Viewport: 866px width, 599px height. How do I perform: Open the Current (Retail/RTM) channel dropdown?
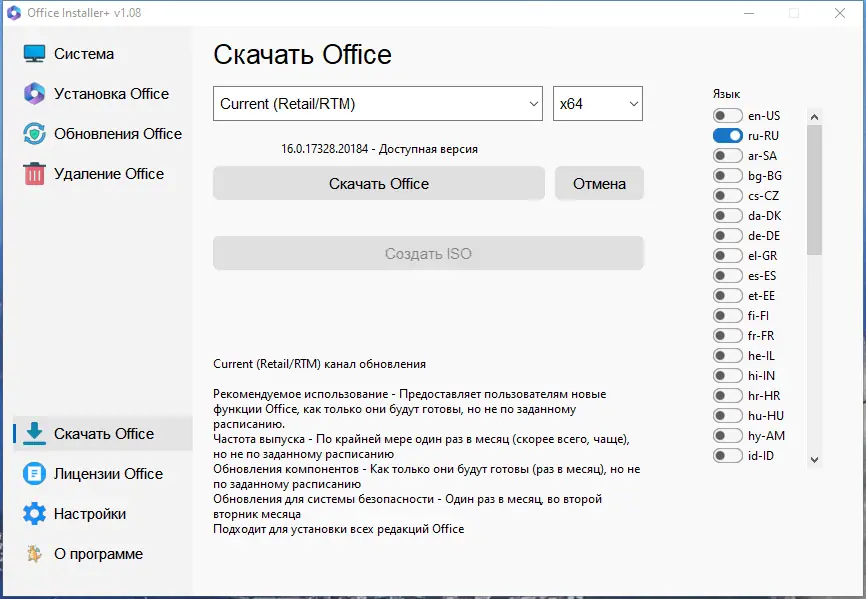(378, 103)
